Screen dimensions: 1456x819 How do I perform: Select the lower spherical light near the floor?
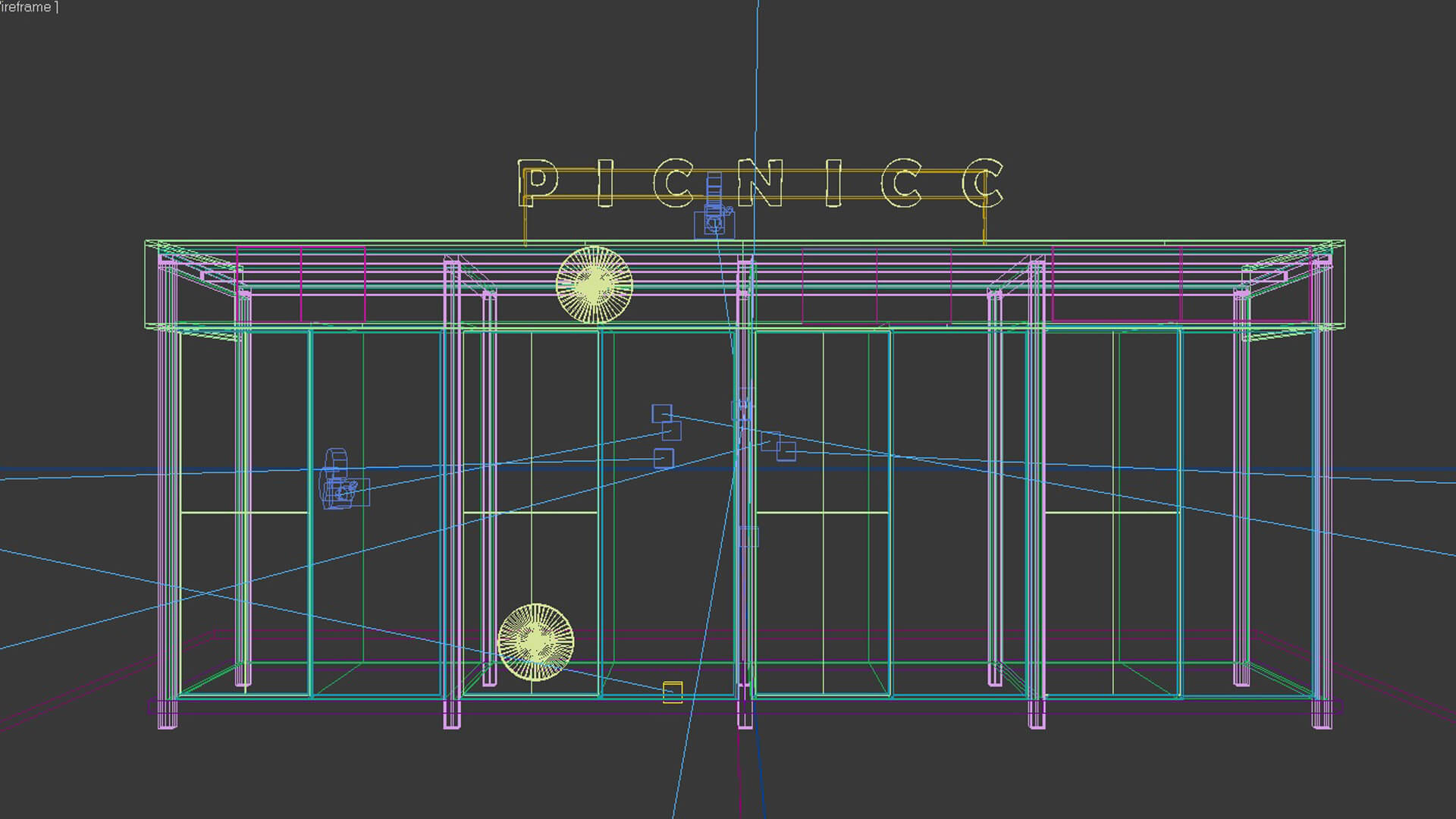535,642
